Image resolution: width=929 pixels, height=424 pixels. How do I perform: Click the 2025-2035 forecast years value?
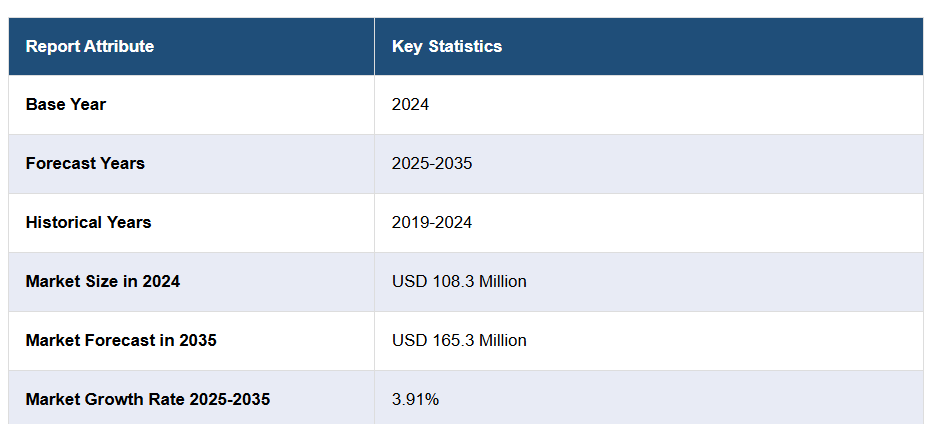click(432, 163)
